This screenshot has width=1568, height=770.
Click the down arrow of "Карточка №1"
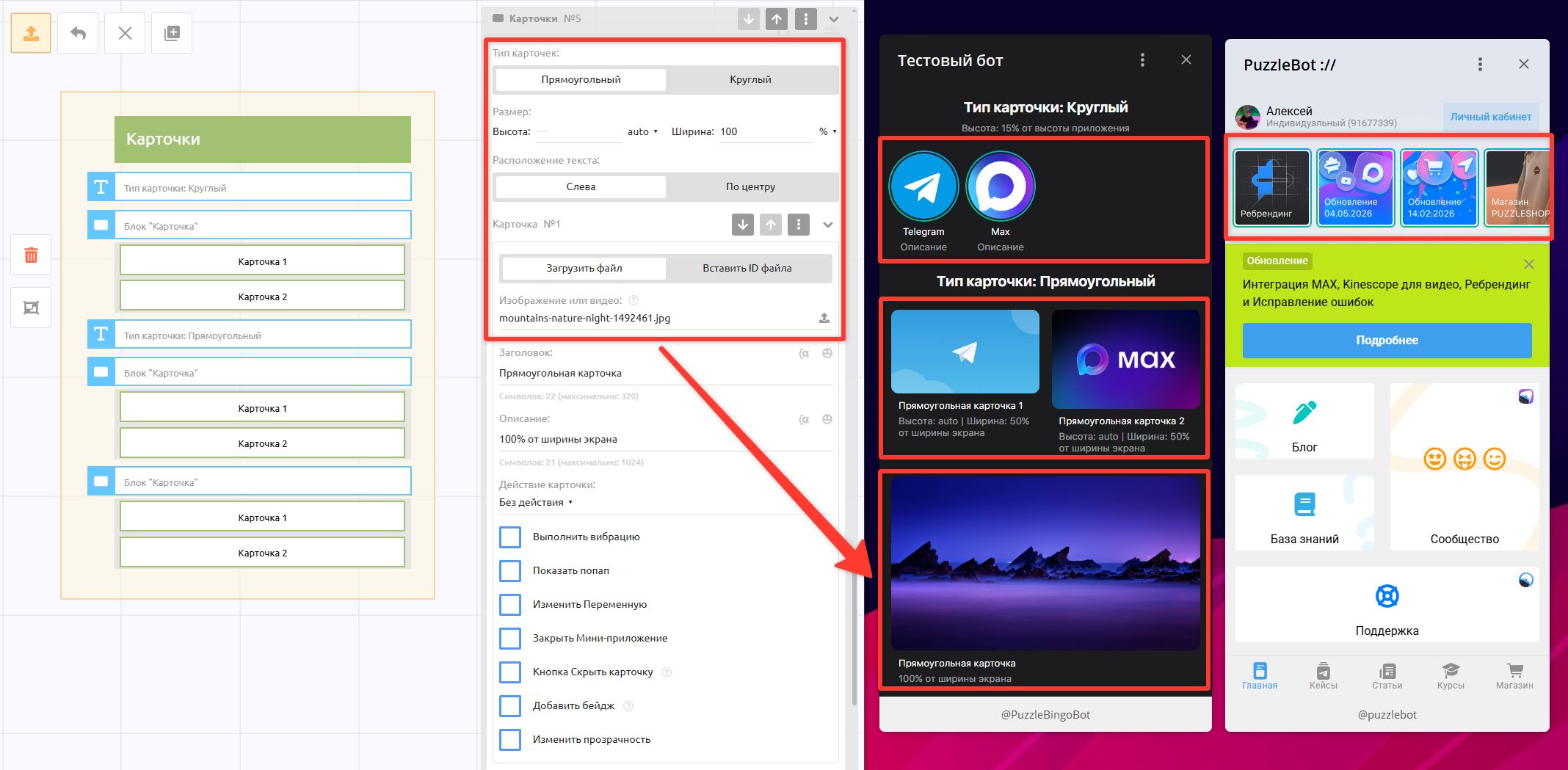point(743,225)
